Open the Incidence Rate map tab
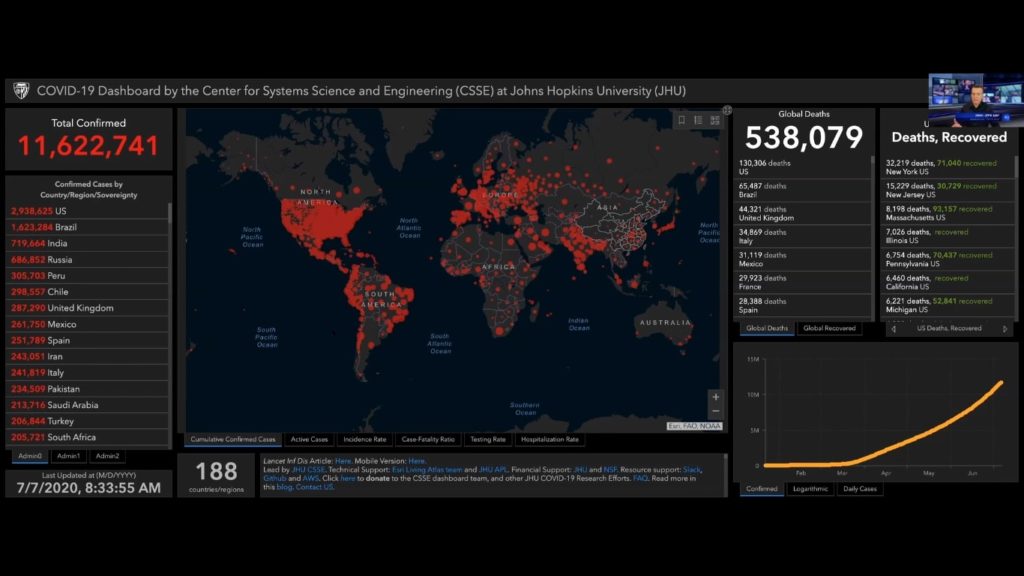The height and width of the screenshot is (576, 1024). pos(365,440)
